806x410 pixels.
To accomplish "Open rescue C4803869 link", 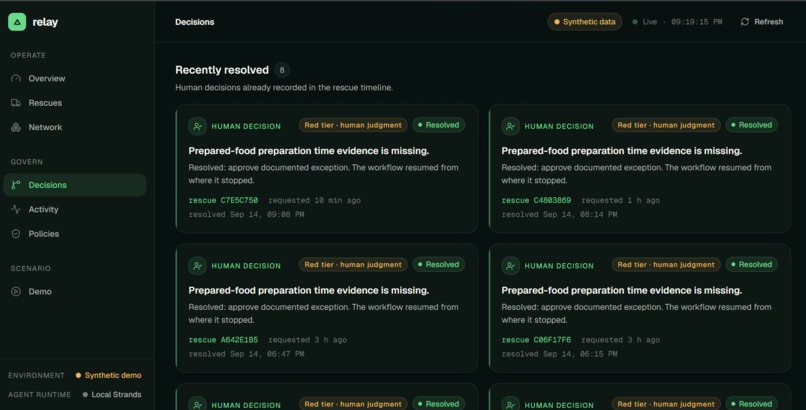I will (536, 200).
